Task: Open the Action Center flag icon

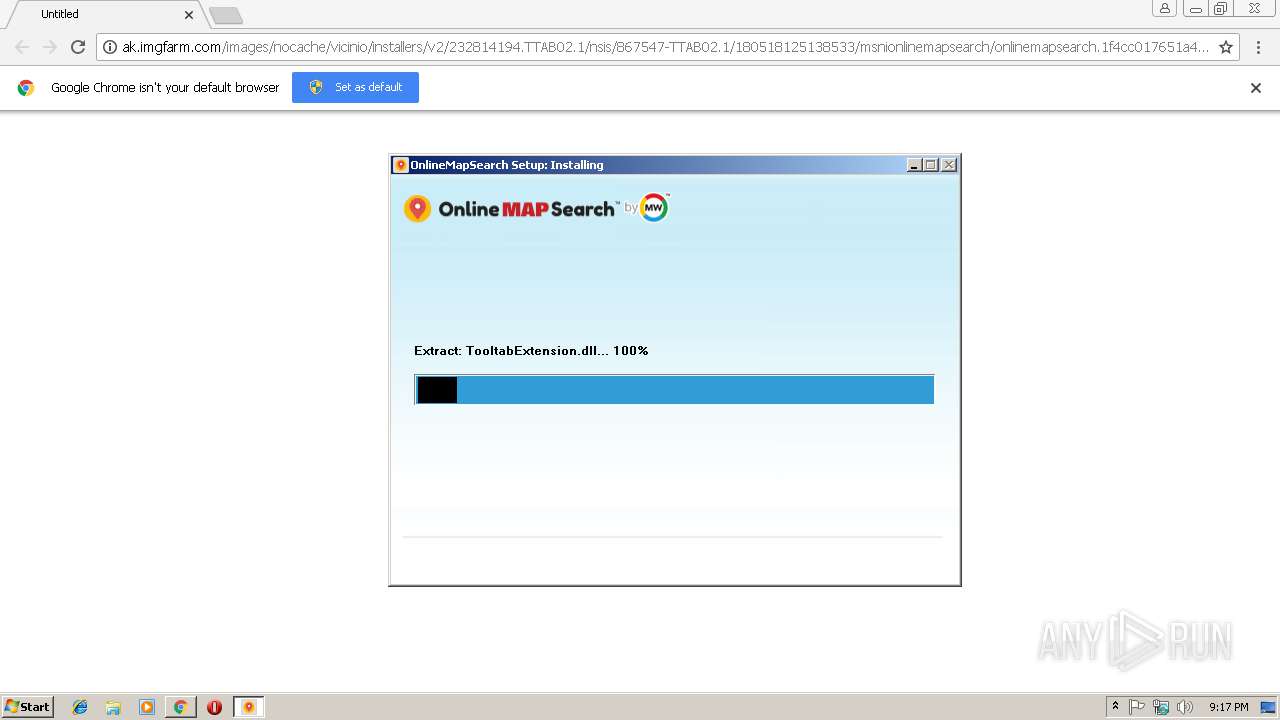Action: (1137, 707)
